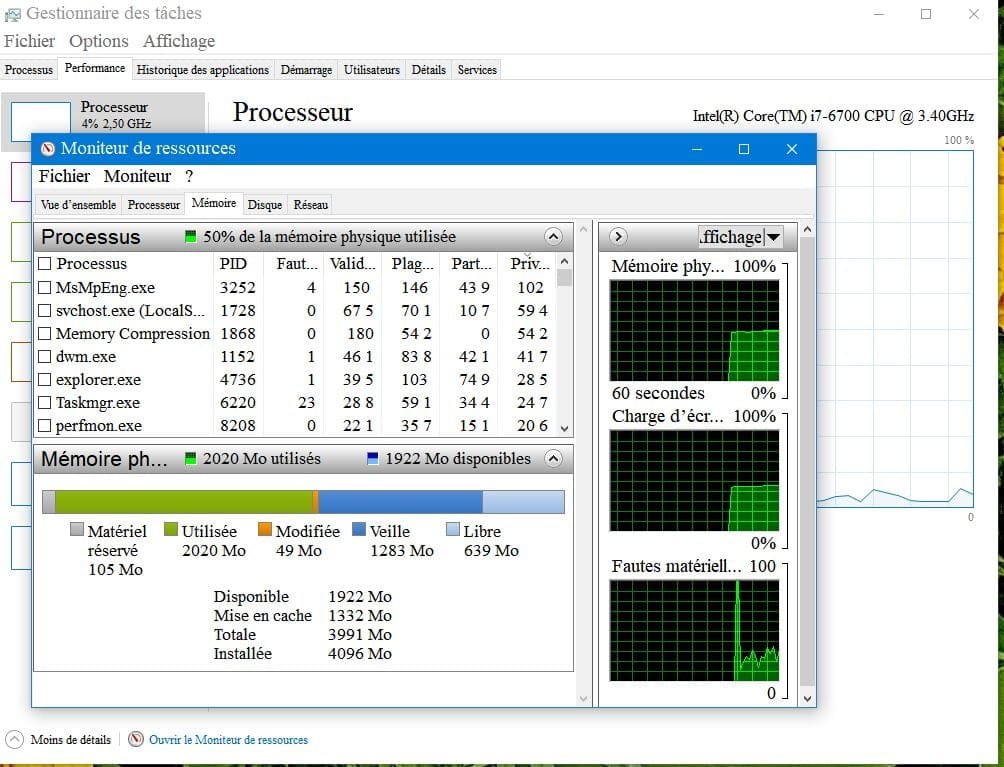The image size is (1004, 767).
Task: Check the MsMpEng.exe process checkbox
Action: click(x=45, y=288)
